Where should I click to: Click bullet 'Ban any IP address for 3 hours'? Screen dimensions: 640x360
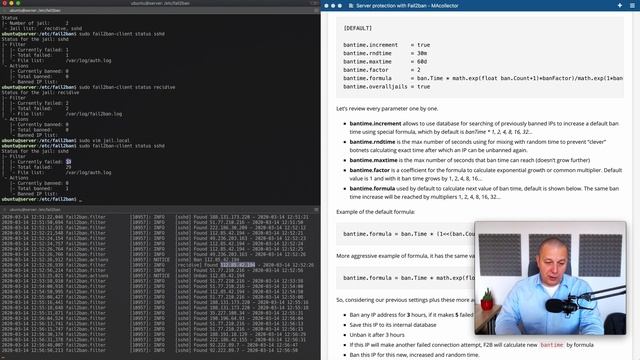(412, 315)
